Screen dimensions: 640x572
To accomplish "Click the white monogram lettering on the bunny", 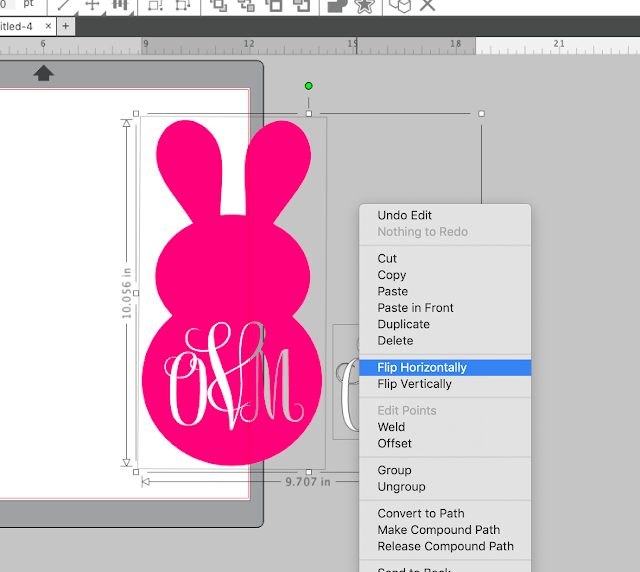I will tap(234, 376).
